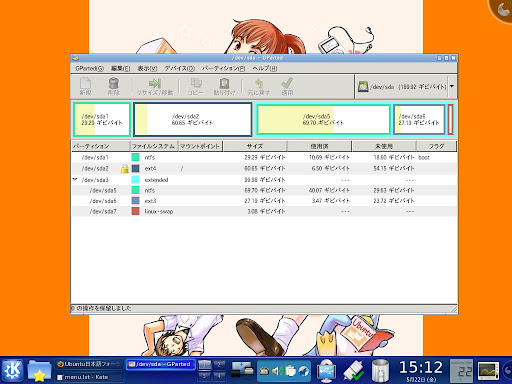Switch to virtual desktop 2 in pager
Viewport: 512px width, 384px height.
[x=219, y=365]
